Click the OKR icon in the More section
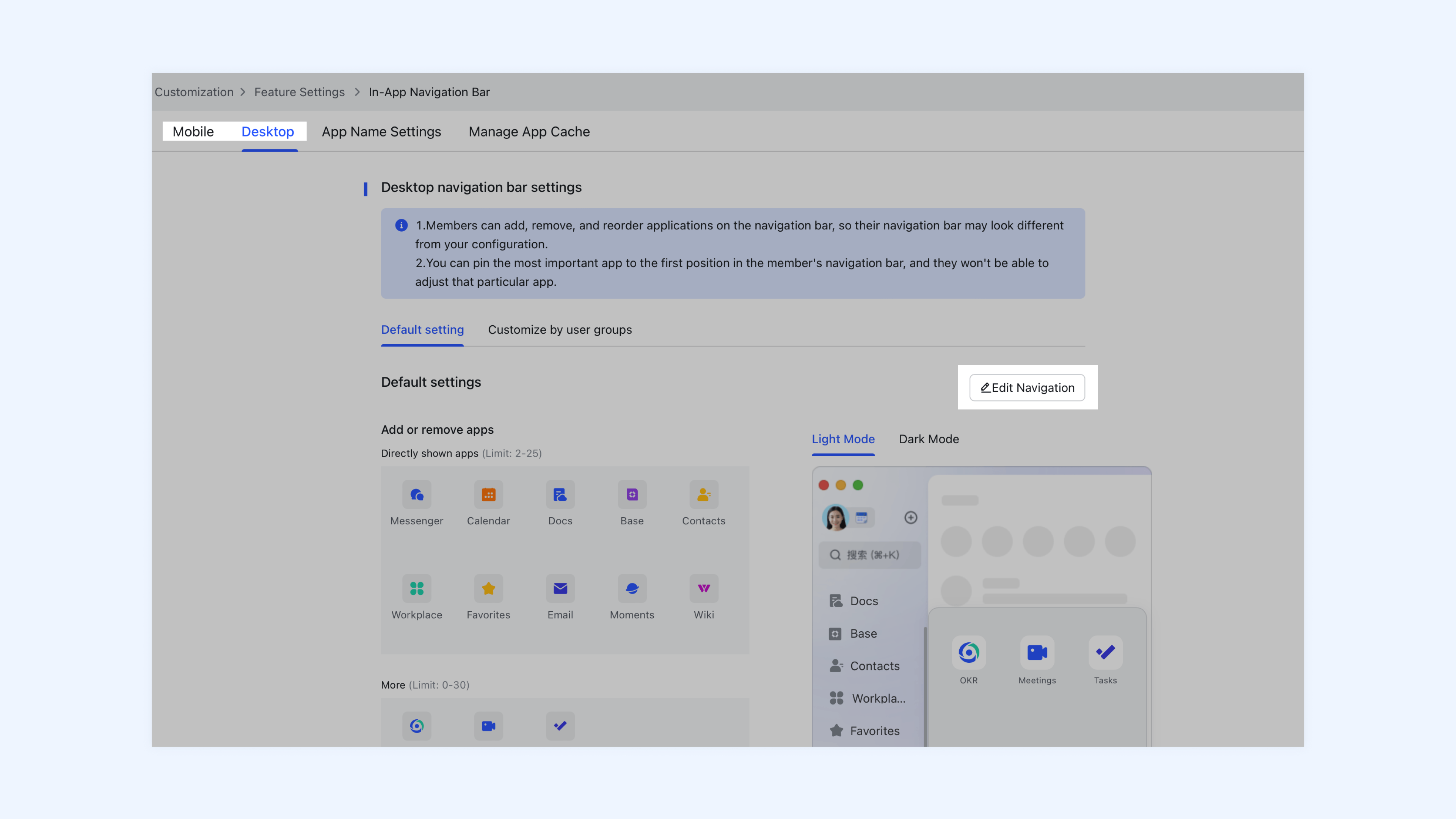 click(417, 726)
